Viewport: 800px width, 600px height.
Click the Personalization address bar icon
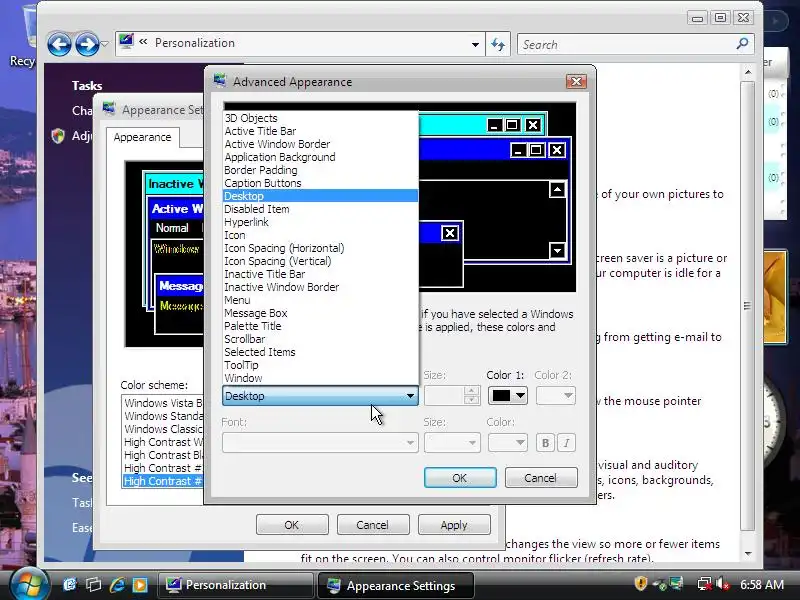[x=126, y=42]
